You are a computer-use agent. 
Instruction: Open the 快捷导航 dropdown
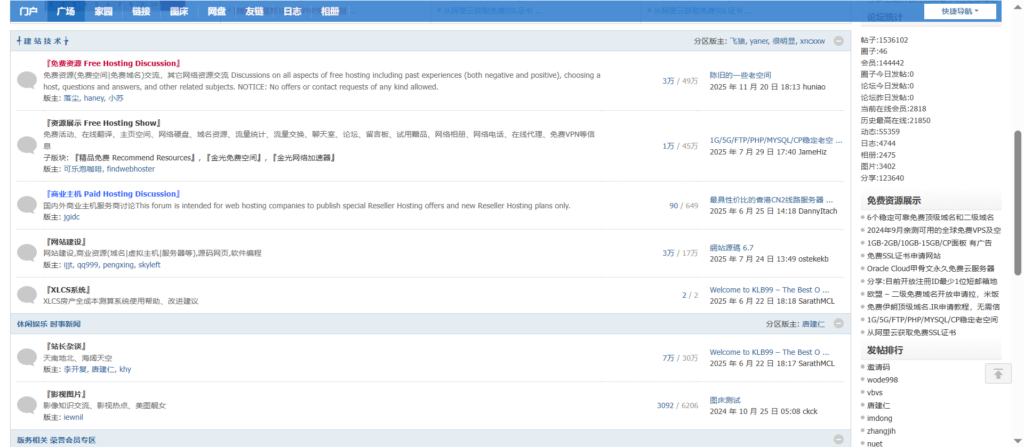[x=968, y=11]
